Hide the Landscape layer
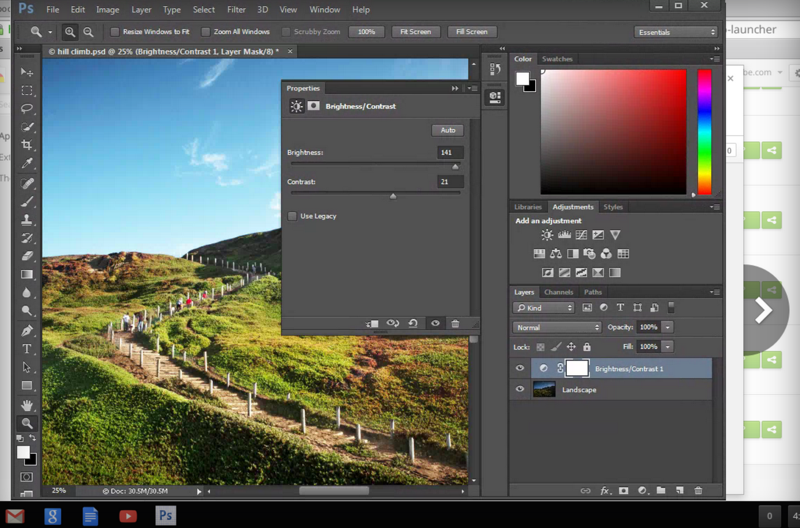Screen dimensions: 800x528 pyautogui.click(x=519, y=390)
